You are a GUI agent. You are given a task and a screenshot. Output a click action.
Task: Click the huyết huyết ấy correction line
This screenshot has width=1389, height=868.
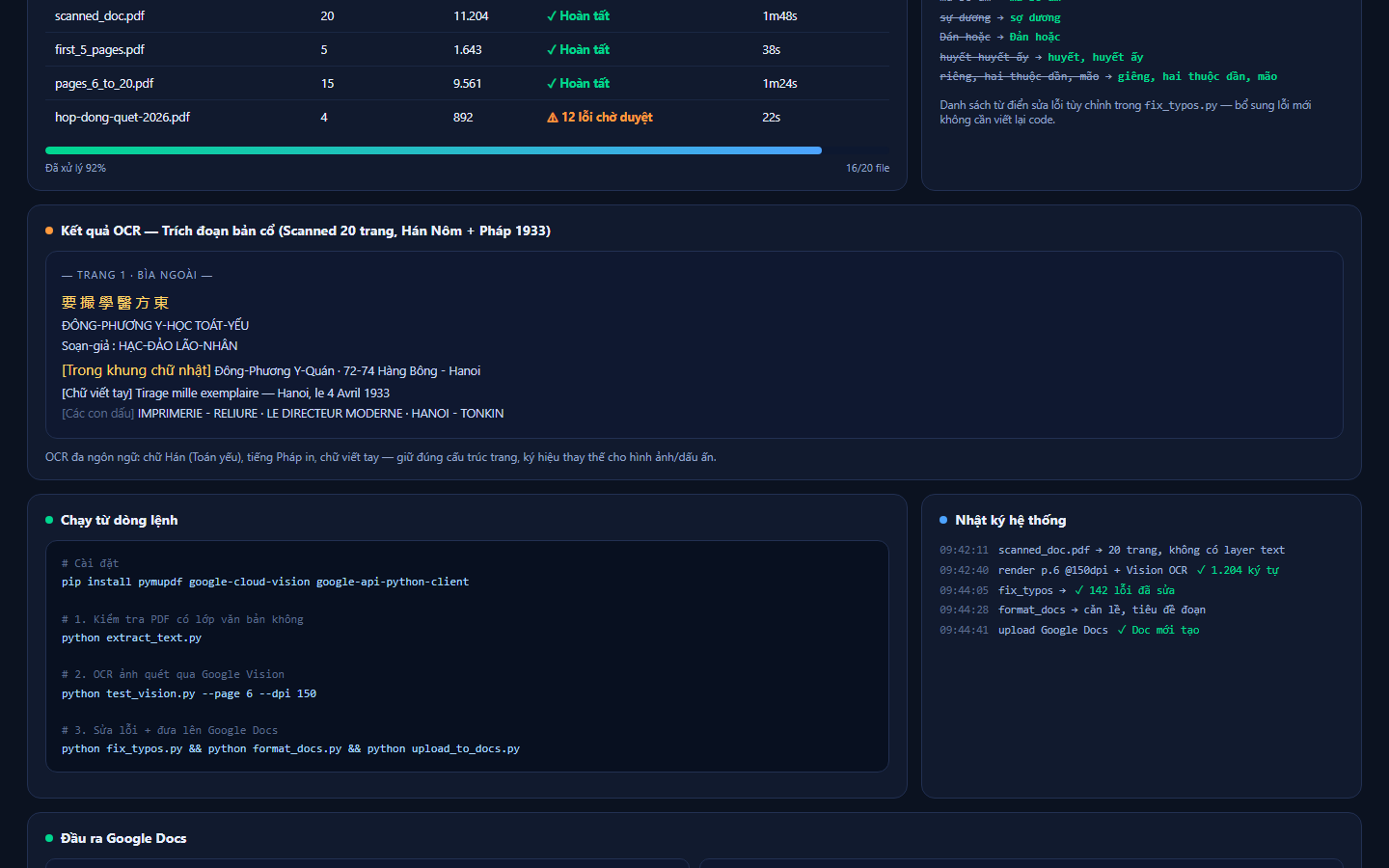pyautogui.click(x=1042, y=57)
